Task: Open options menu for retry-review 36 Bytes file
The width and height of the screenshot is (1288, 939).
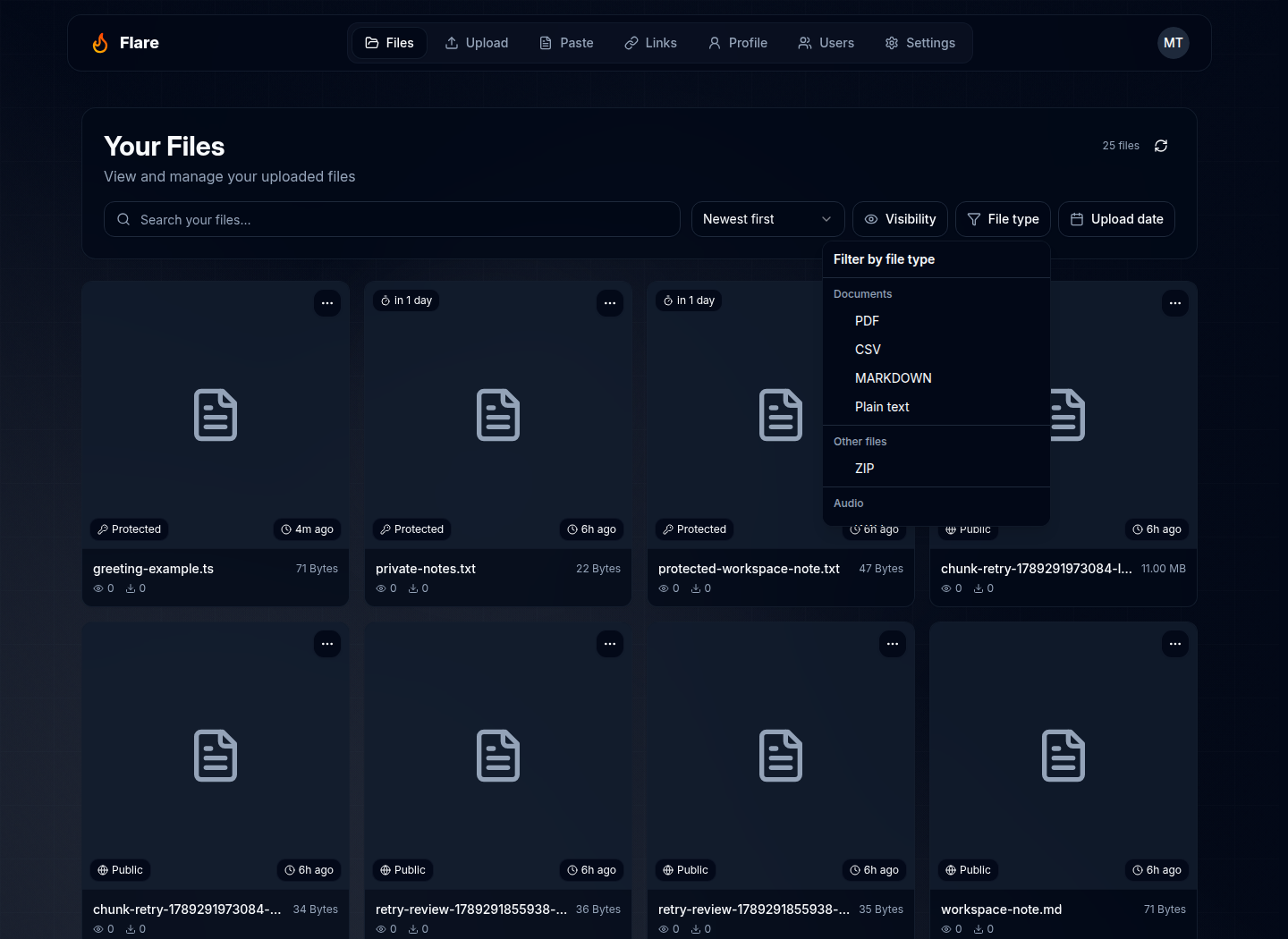Action: (x=610, y=644)
